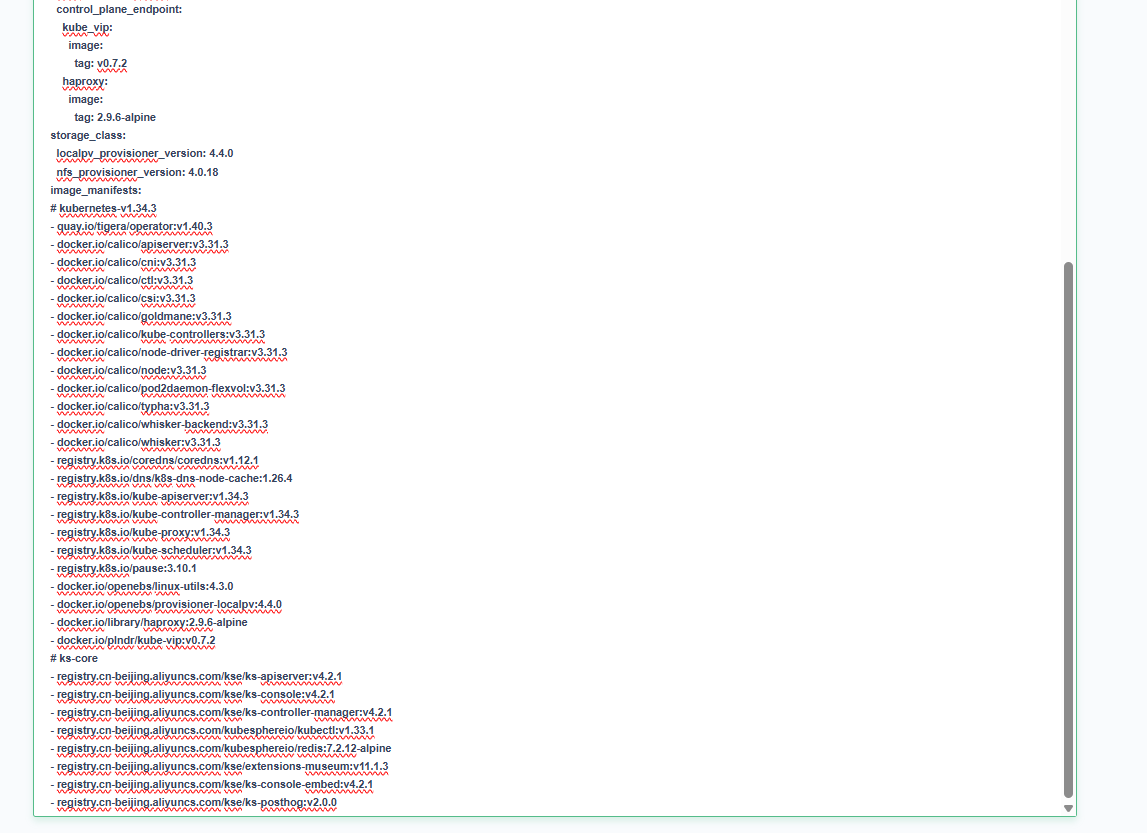Image resolution: width=1147 pixels, height=833 pixels.
Task: Click the localpv_provisioner_version 4.4.0 line
Action: click(144, 153)
